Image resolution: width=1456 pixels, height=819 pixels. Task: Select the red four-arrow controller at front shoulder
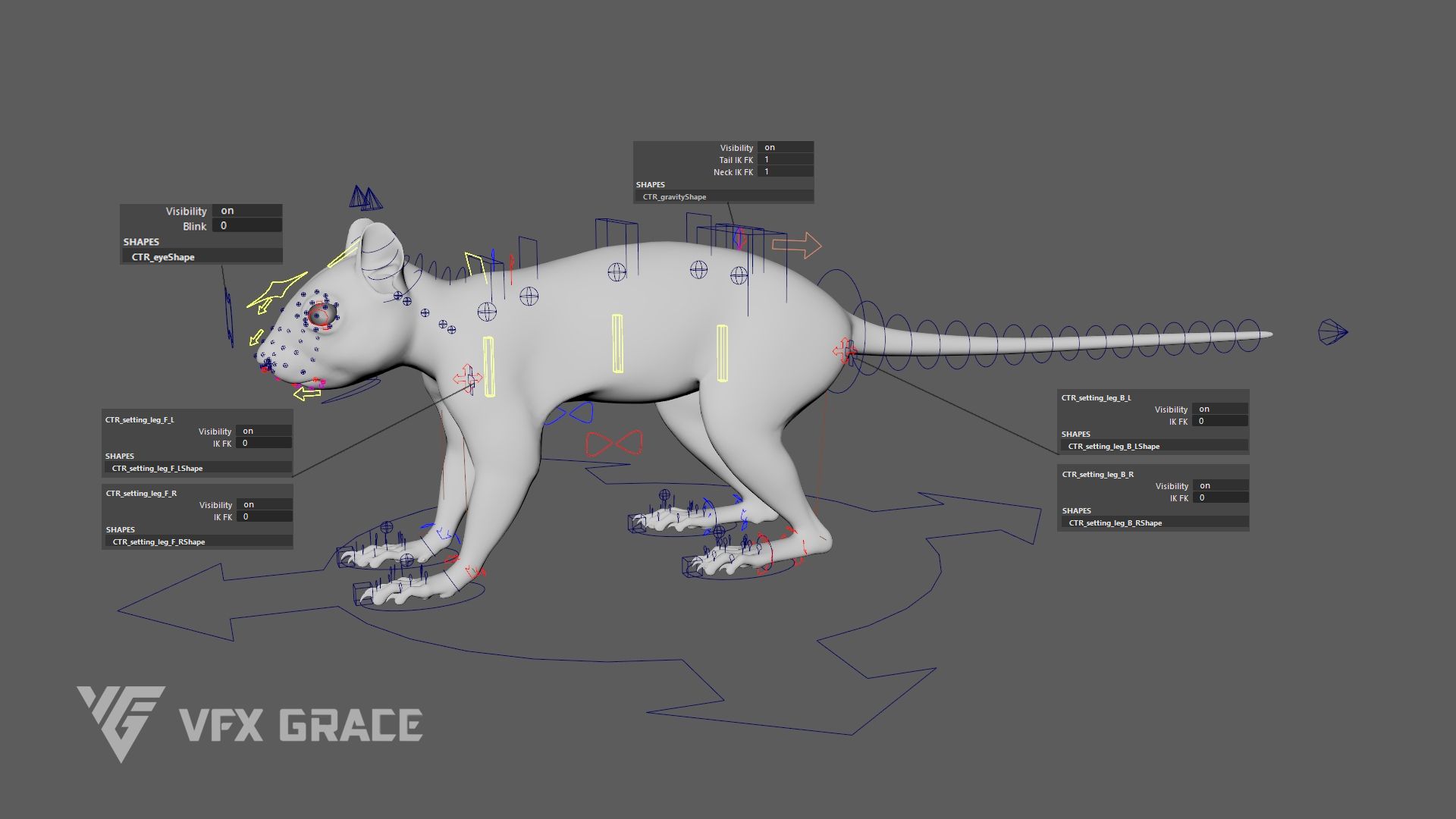pyautogui.click(x=467, y=378)
